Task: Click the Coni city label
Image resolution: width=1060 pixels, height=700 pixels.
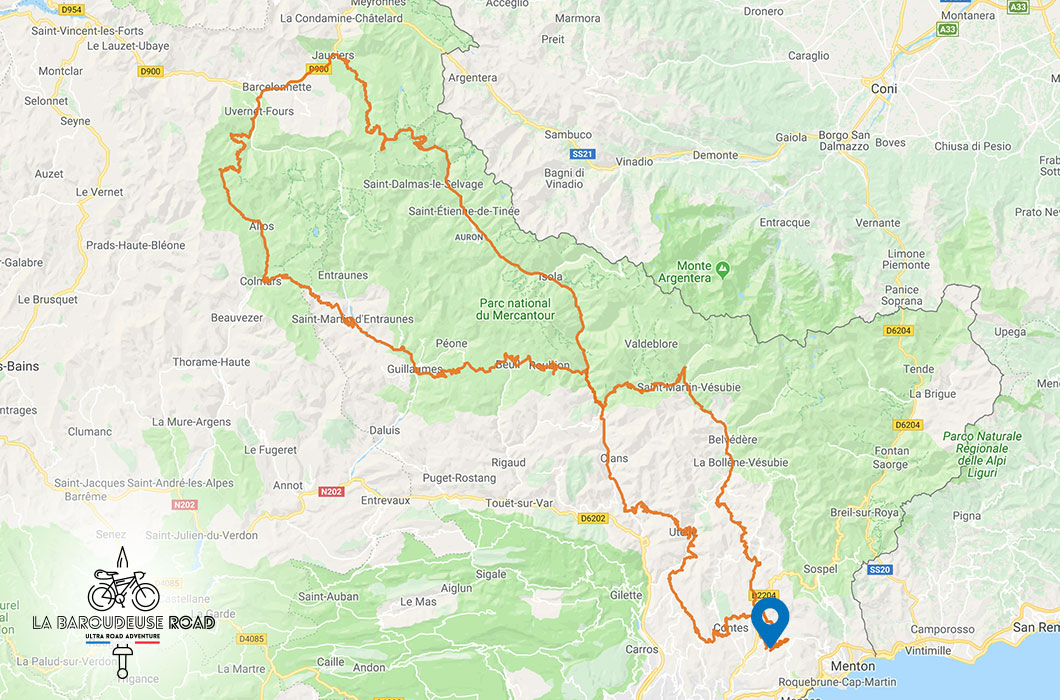Action: click(x=884, y=89)
